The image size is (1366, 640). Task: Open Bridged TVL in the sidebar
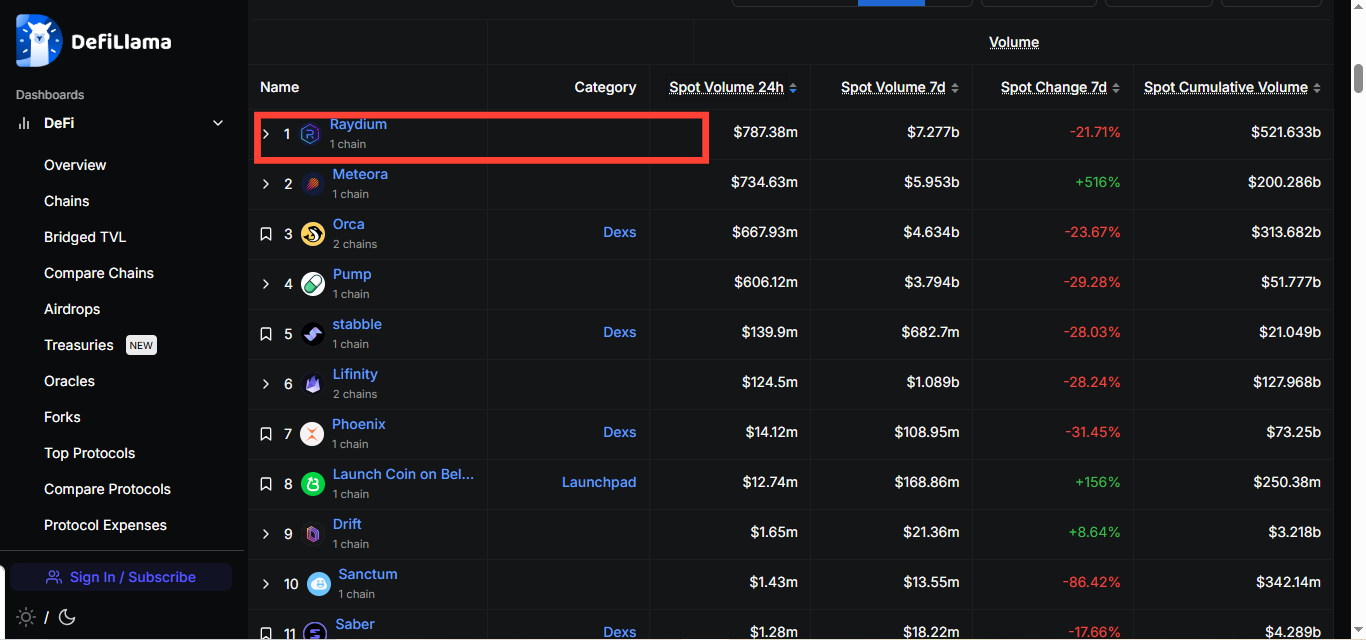coord(85,237)
